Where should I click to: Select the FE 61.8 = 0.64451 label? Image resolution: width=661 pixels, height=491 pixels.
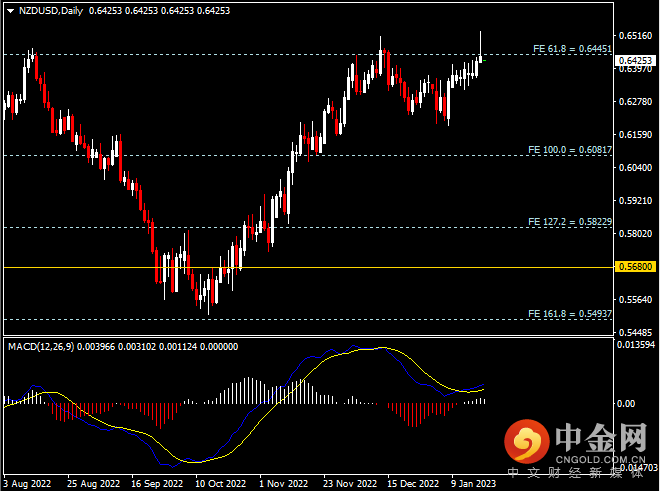(x=569, y=48)
